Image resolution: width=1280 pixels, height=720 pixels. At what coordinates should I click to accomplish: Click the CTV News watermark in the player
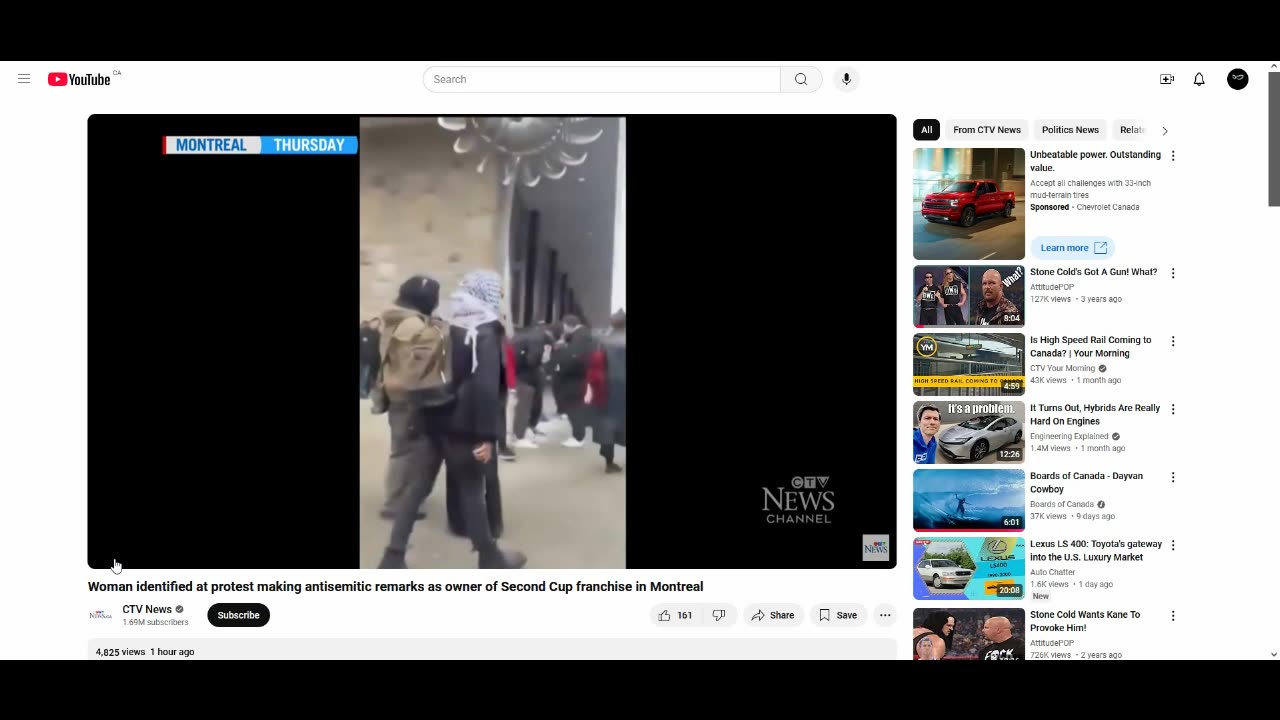(875, 547)
